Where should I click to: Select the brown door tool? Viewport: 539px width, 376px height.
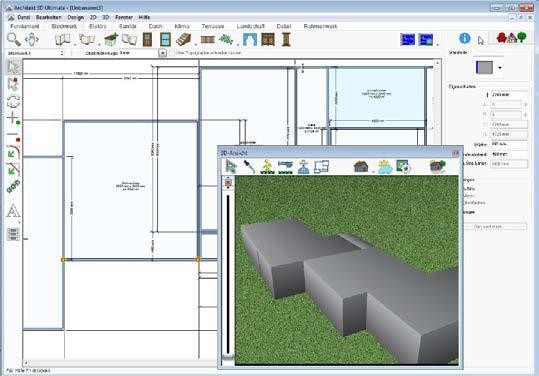(147, 40)
